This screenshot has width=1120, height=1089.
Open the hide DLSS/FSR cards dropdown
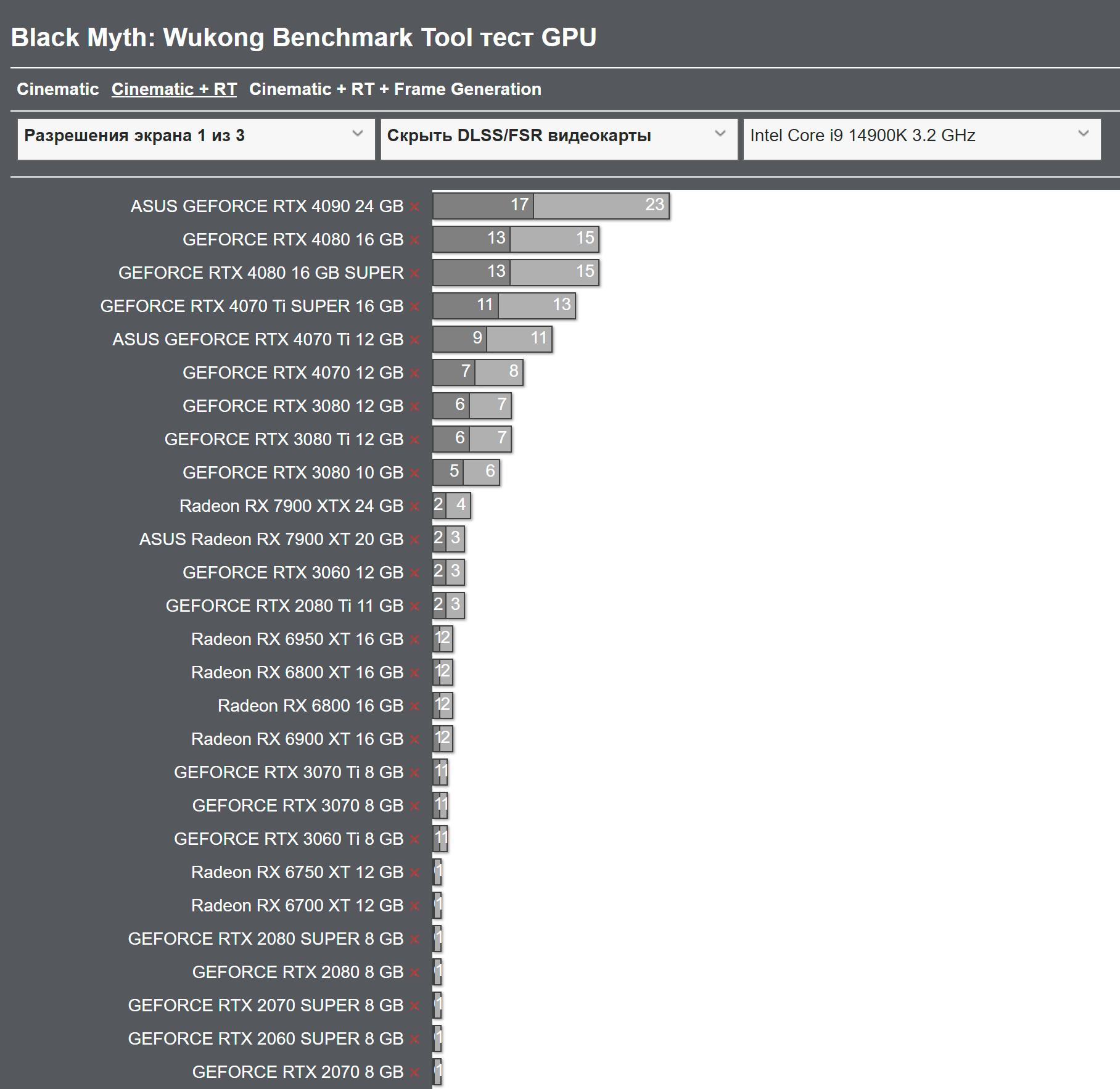click(559, 139)
